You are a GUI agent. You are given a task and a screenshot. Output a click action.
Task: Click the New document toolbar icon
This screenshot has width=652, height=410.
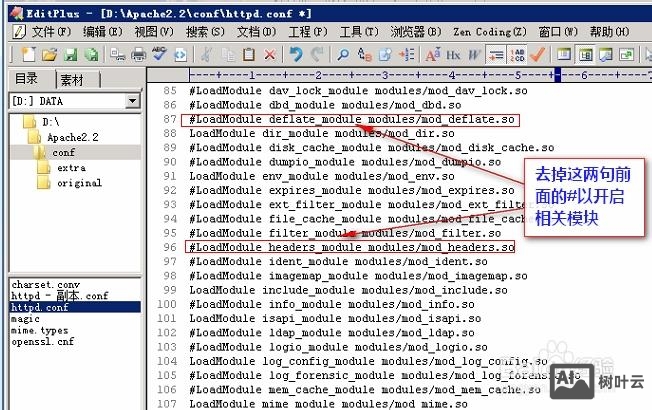28,54
